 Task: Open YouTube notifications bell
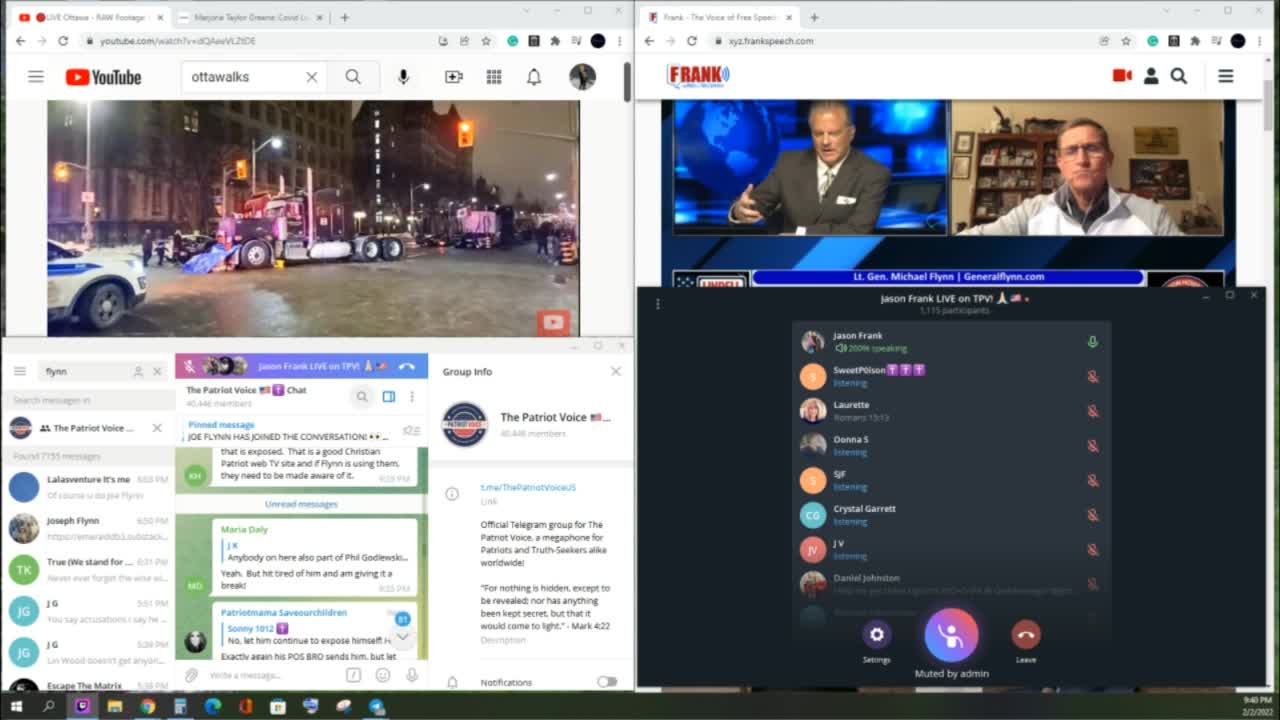tap(534, 77)
